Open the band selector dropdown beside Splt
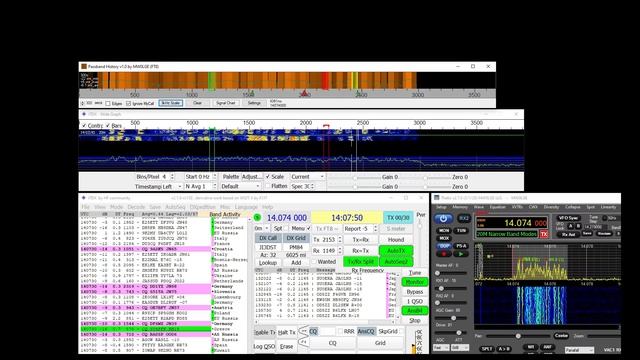This screenshot has height=360, width=640. coord(262,229)
